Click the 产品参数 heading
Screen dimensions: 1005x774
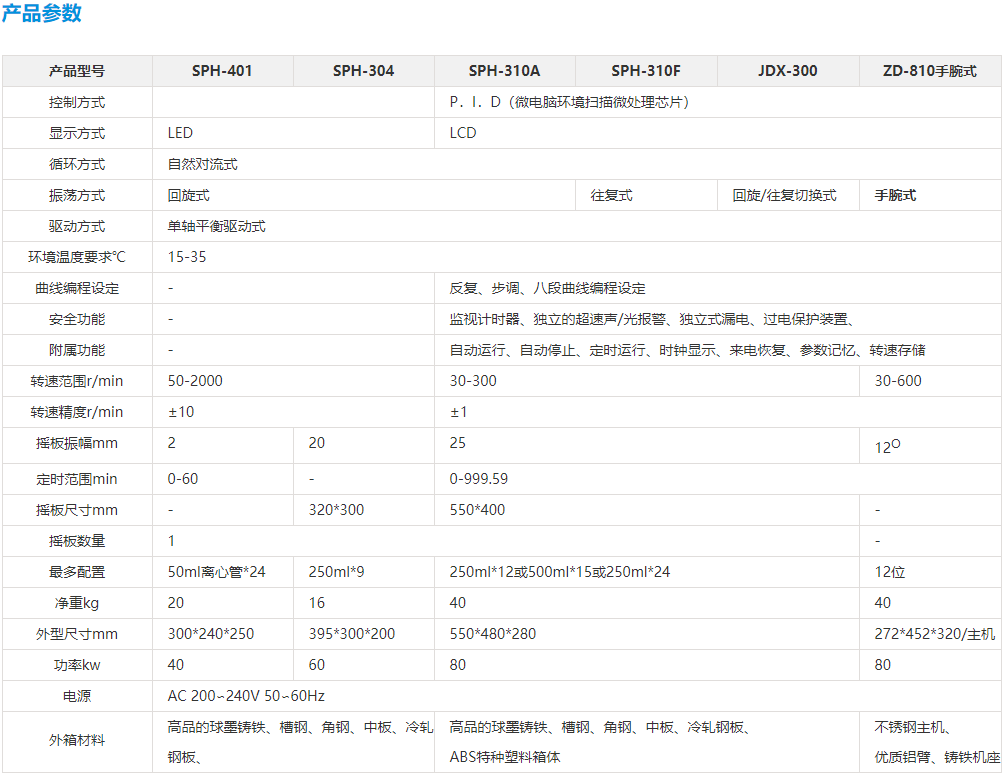tap(42, 13)
